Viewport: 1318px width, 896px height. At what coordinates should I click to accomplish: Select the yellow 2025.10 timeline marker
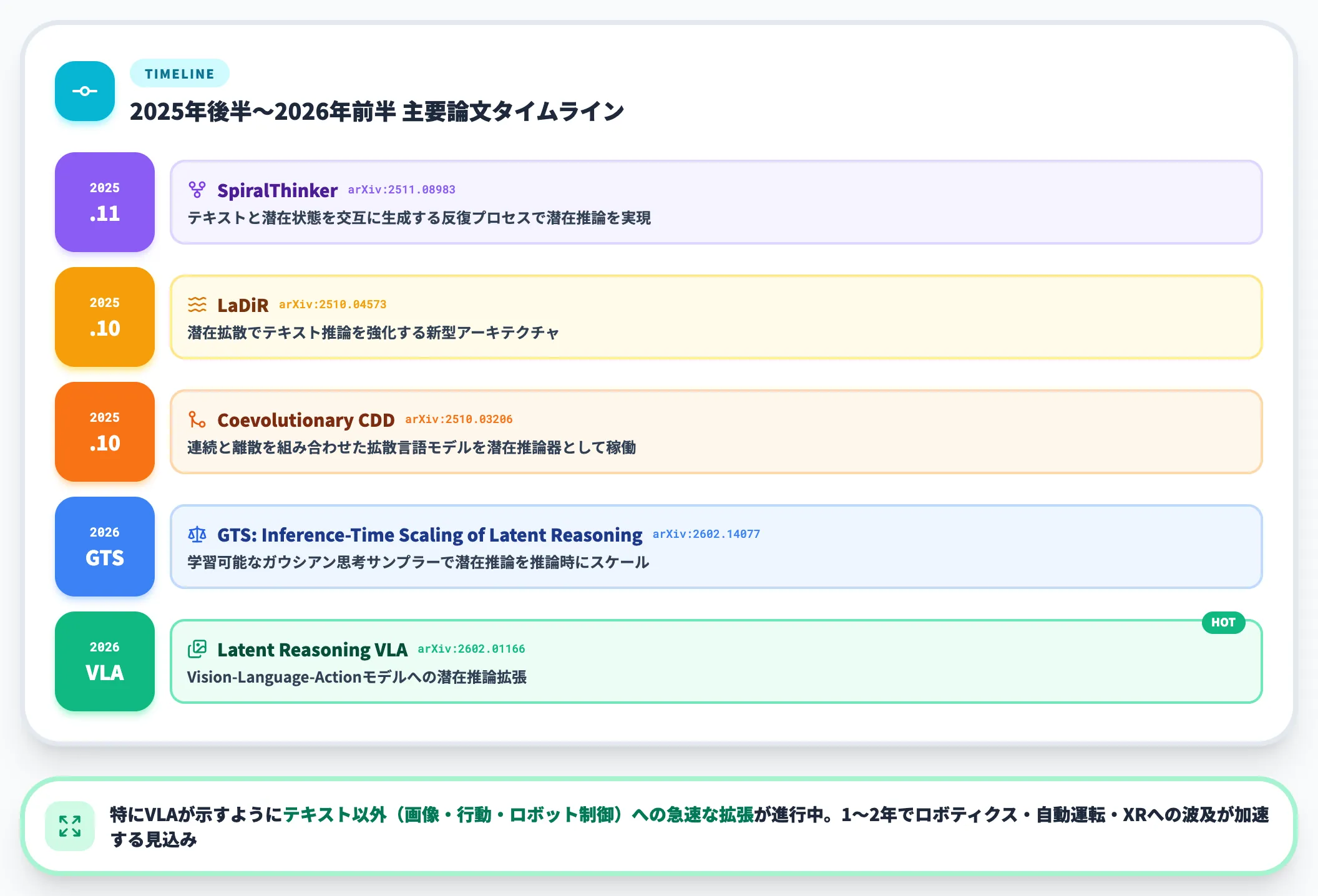[105, 317]
